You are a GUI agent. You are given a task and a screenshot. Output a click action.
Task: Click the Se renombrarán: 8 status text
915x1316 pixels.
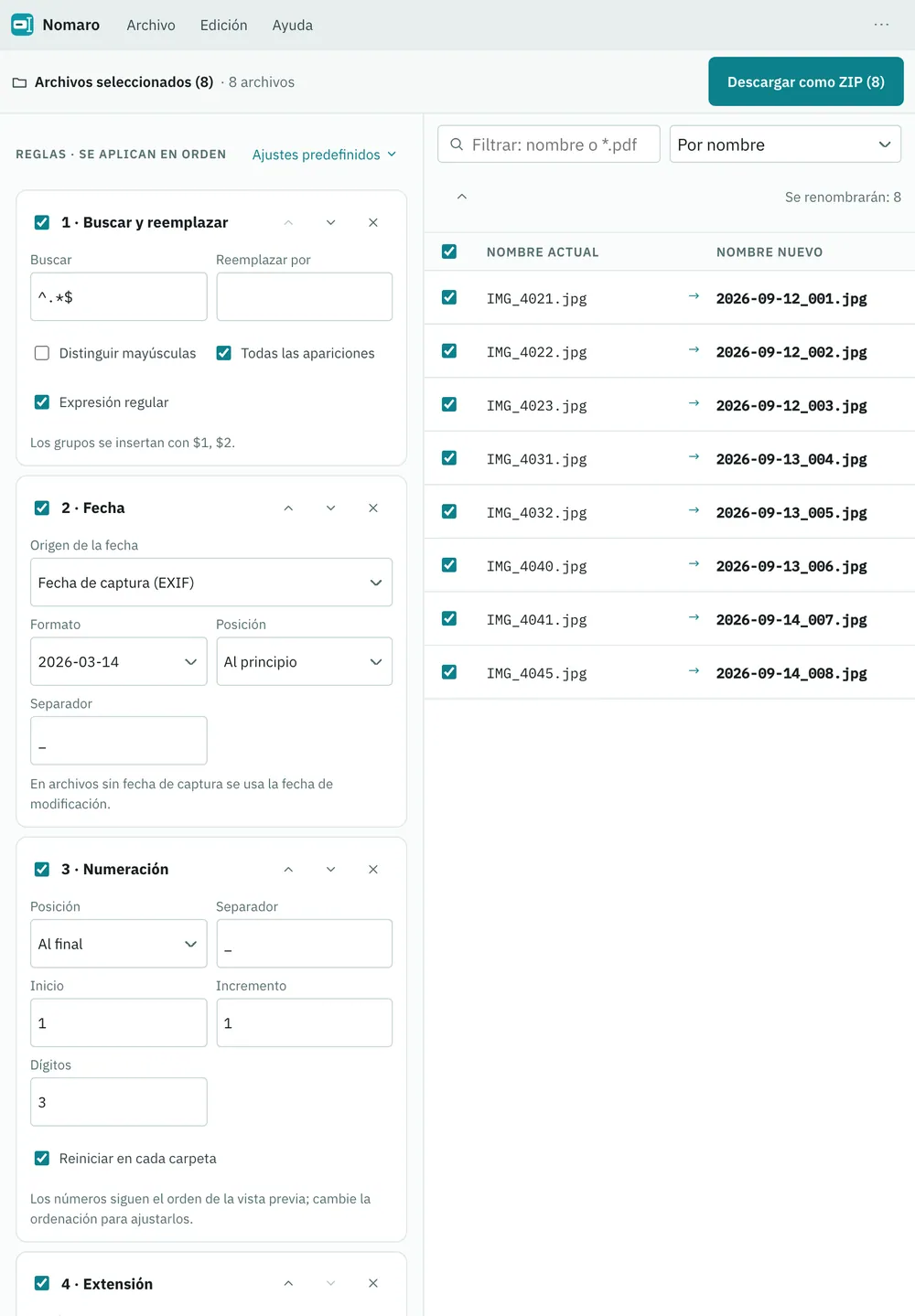tap(843, 197)
